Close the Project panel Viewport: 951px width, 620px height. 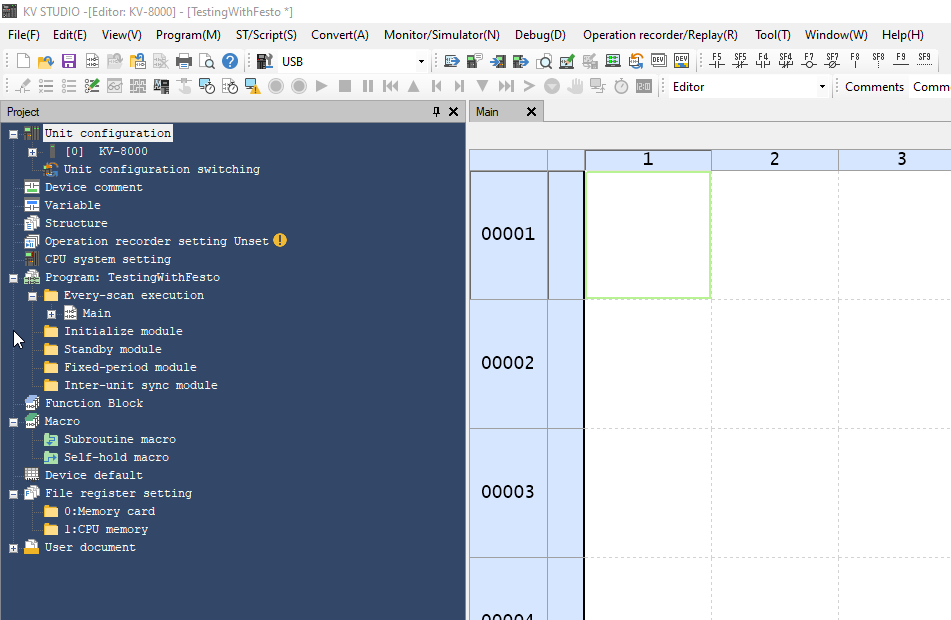[x=453, y=112]
